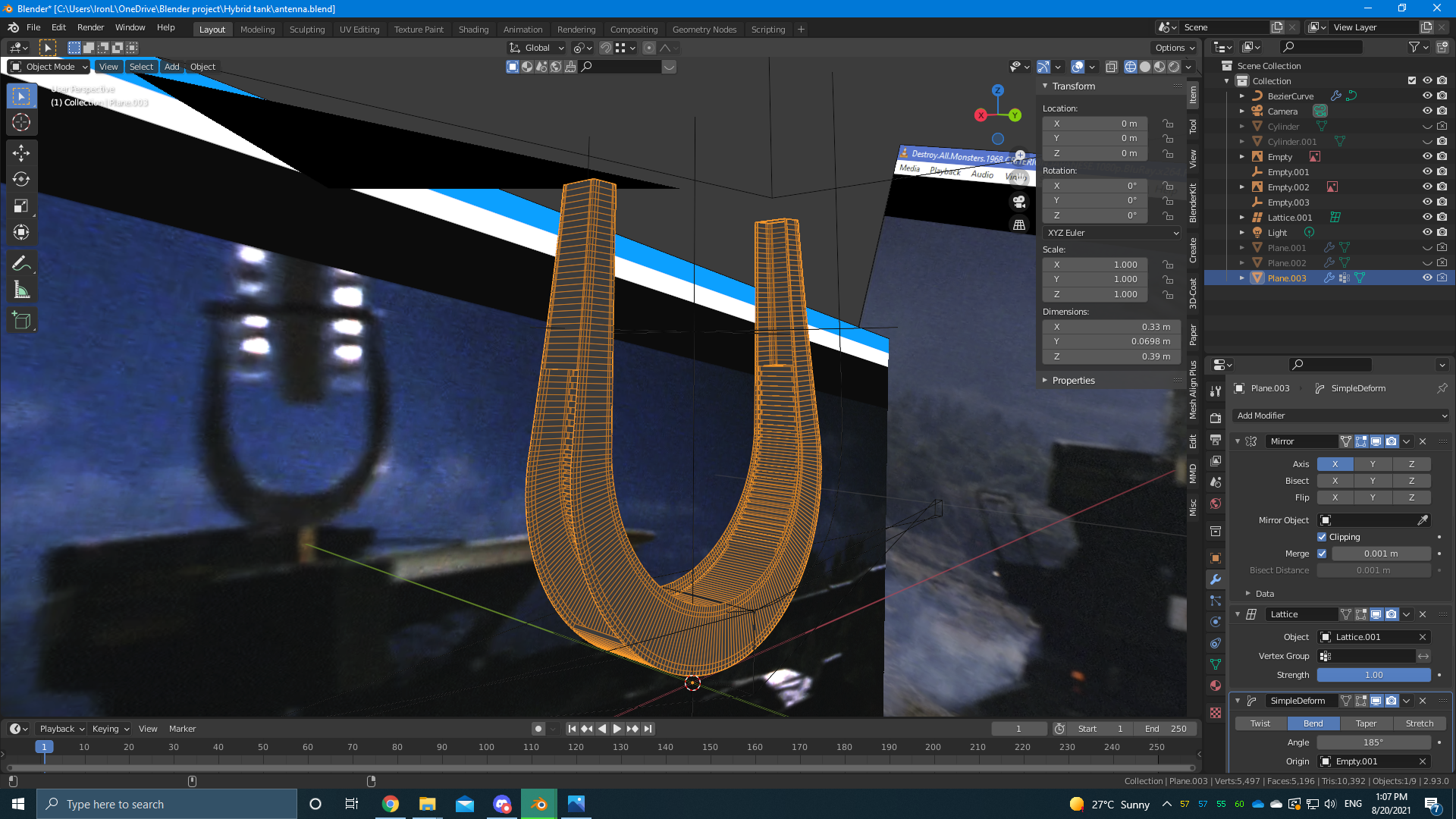Switch to wireframe viewport shading
Screen dimensions: 1456x819
(x=1130, y=67)
